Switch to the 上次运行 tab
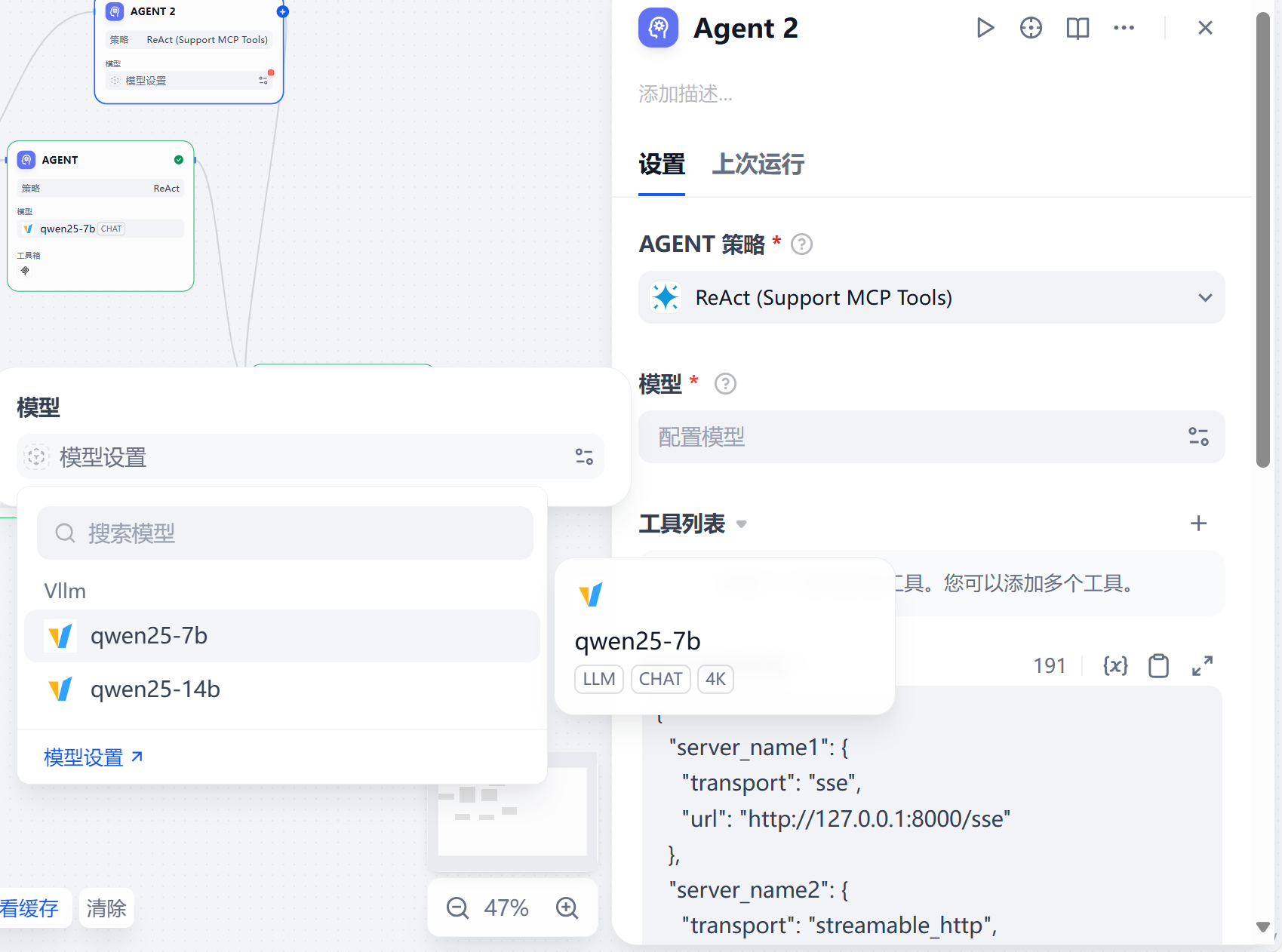This screenshot has height=952, width=1282. click(757, 164)
